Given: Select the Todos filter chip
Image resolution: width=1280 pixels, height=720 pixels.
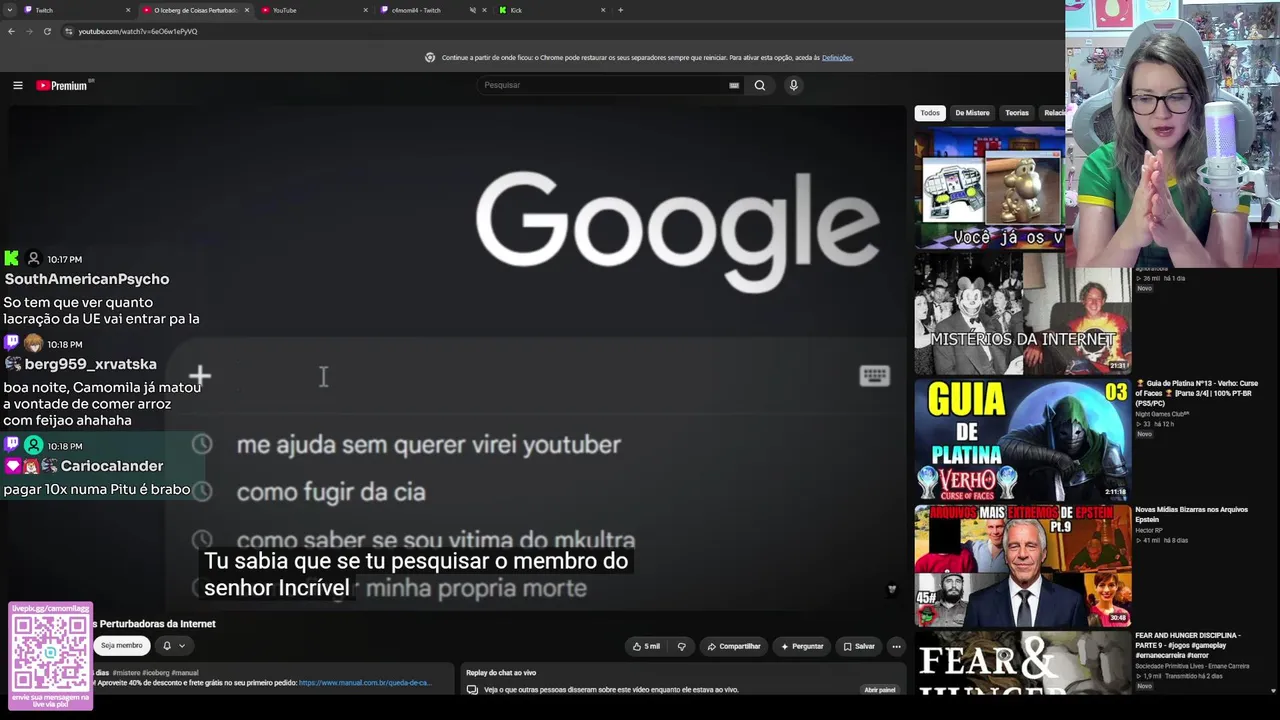Looking at the screenshot, I should coord(930,113).
